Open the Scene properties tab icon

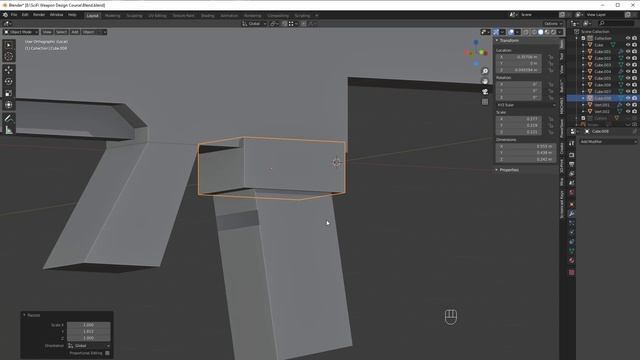[x=572, y=183]
